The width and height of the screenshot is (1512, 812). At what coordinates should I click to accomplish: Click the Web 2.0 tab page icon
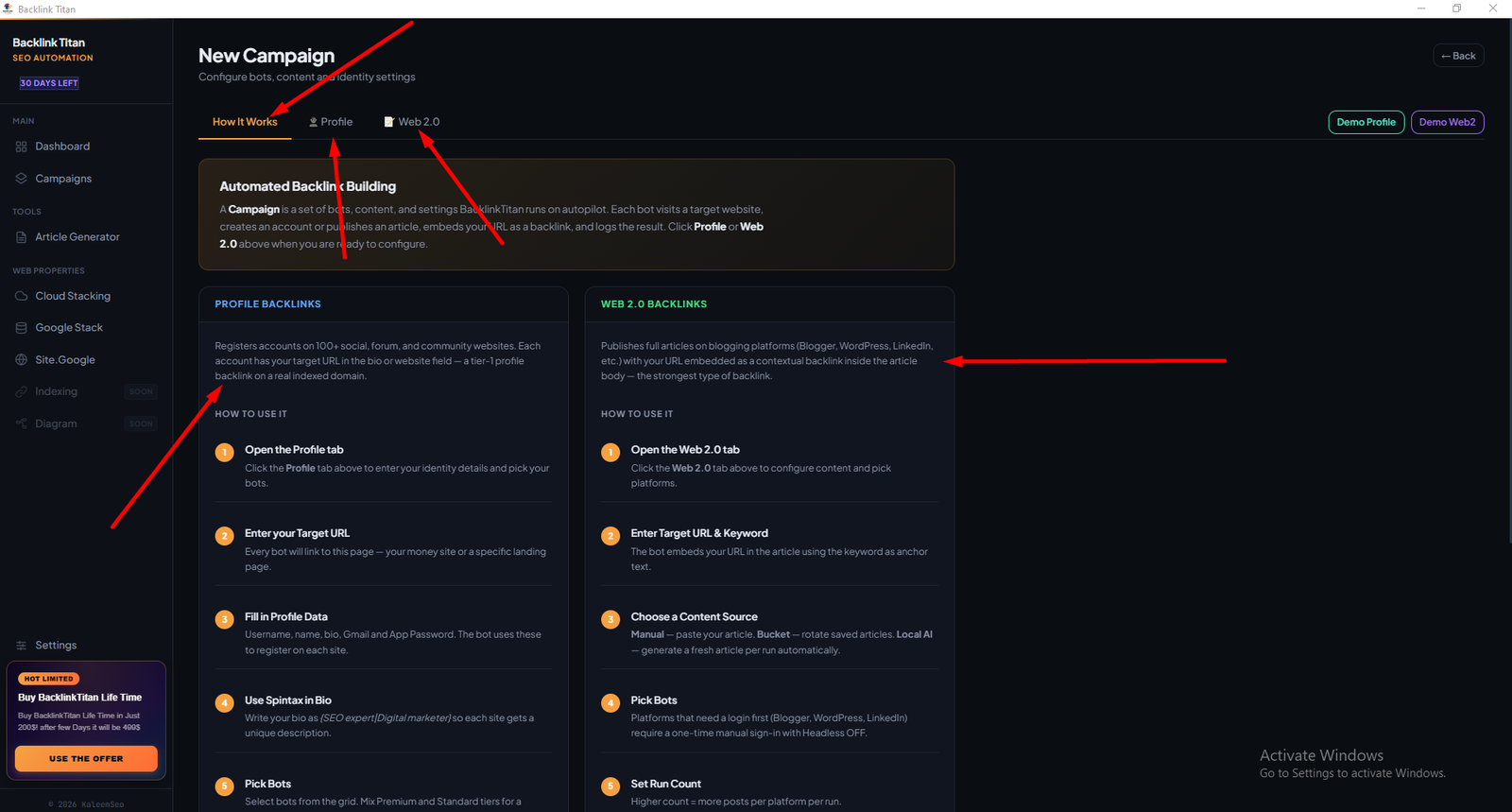click(388, 122)
